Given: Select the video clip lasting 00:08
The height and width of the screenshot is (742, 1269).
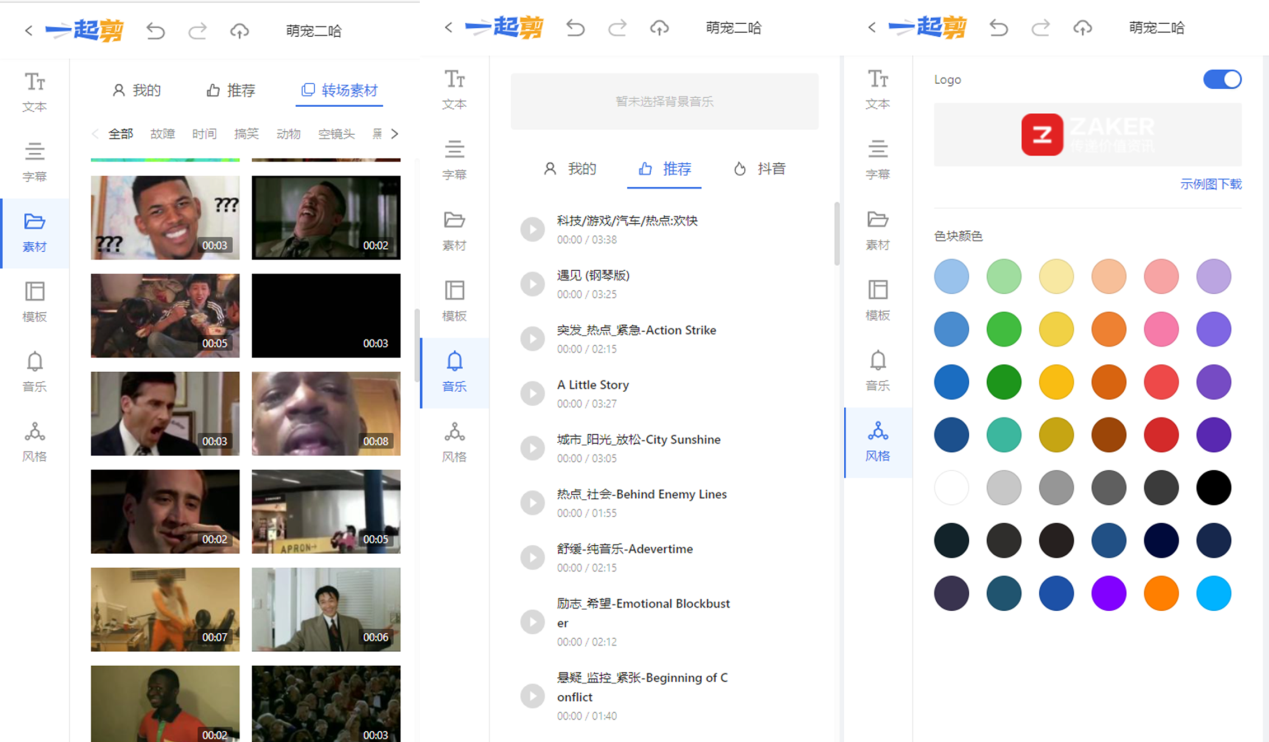Looking at the screenshot, I should pos(326,414).
